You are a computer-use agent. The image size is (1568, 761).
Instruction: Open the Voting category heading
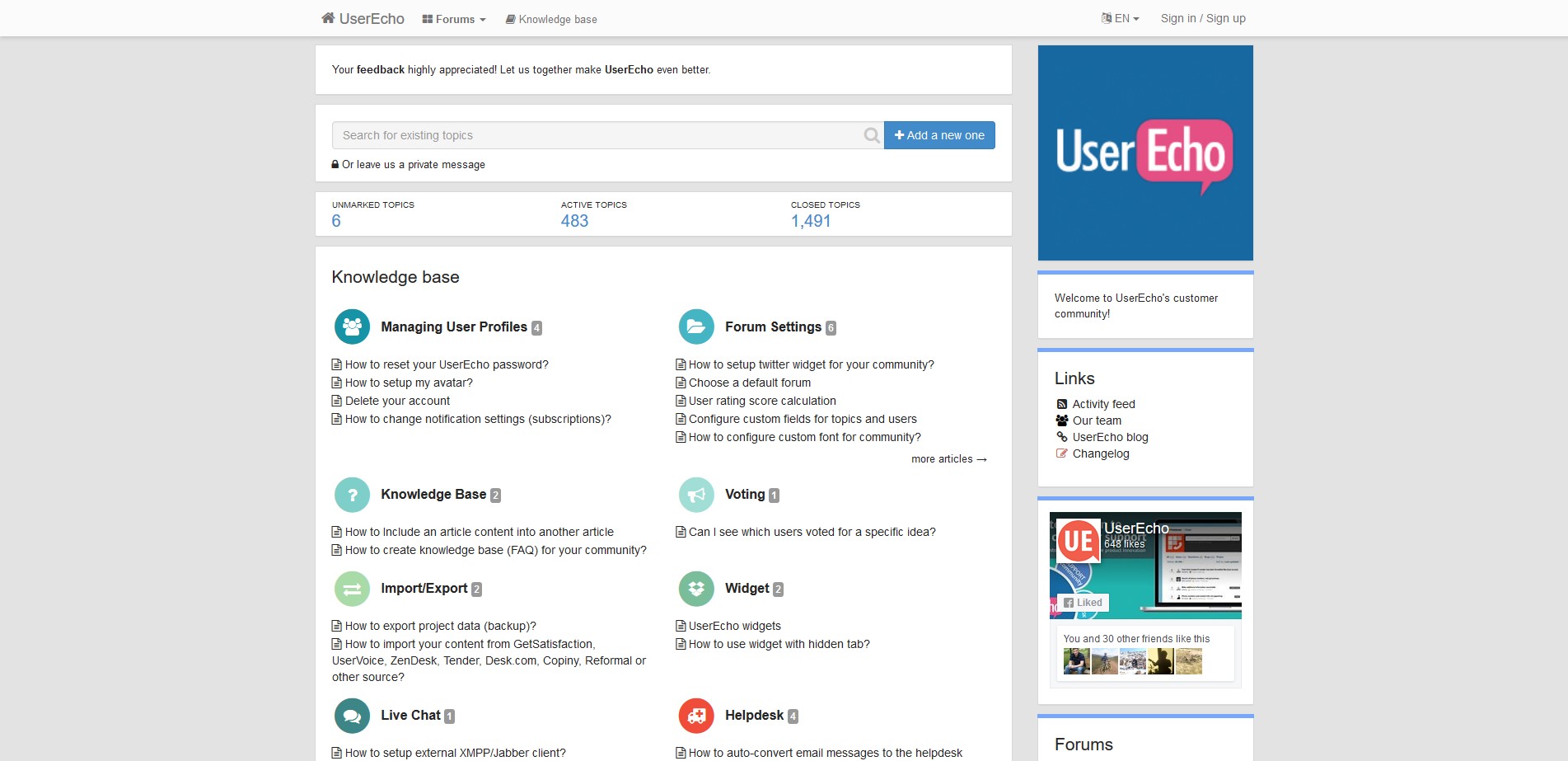click(745, 495)
